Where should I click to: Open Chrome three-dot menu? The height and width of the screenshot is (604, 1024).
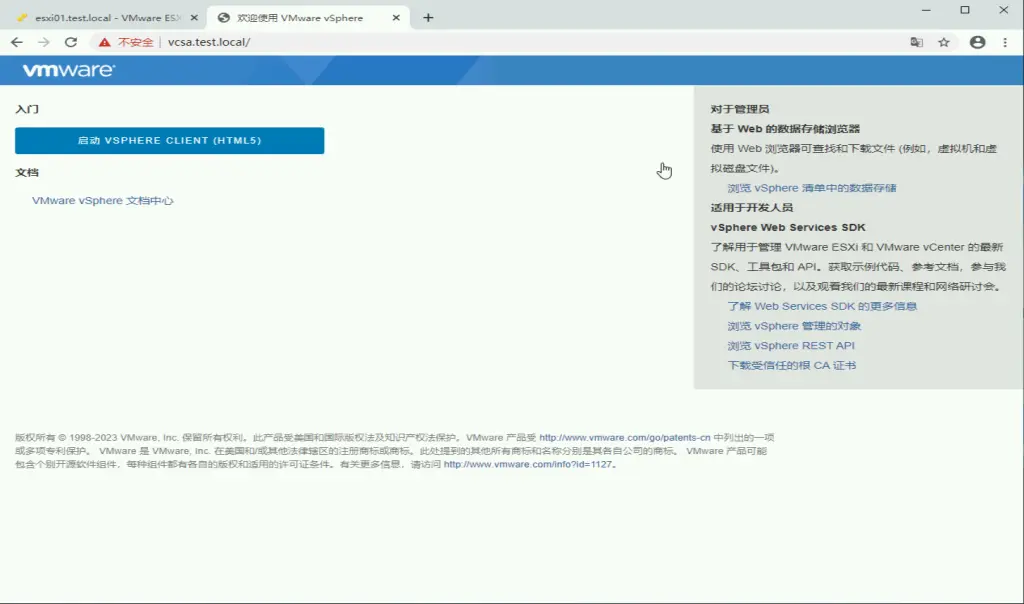tap(1005, 42)
